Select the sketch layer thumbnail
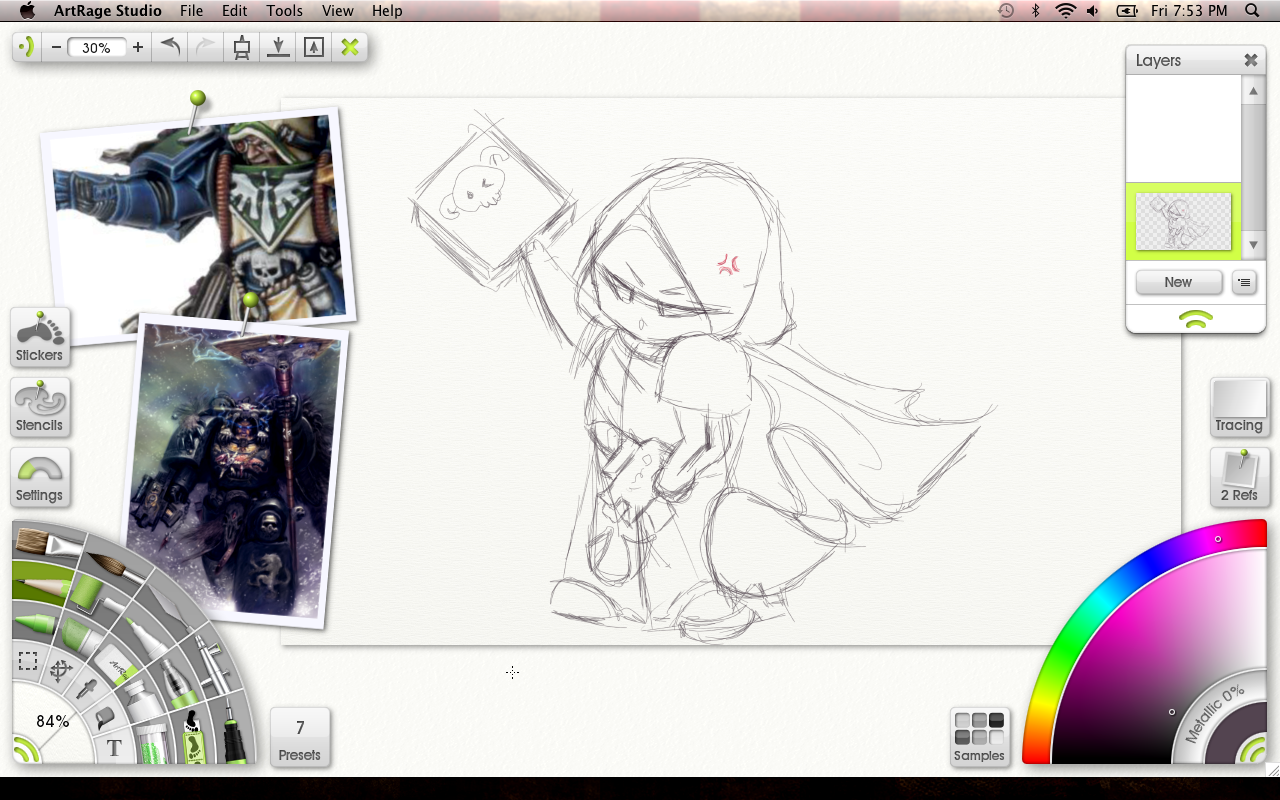The height and width of the screenshot is (800, 1280). point(1184,221)
